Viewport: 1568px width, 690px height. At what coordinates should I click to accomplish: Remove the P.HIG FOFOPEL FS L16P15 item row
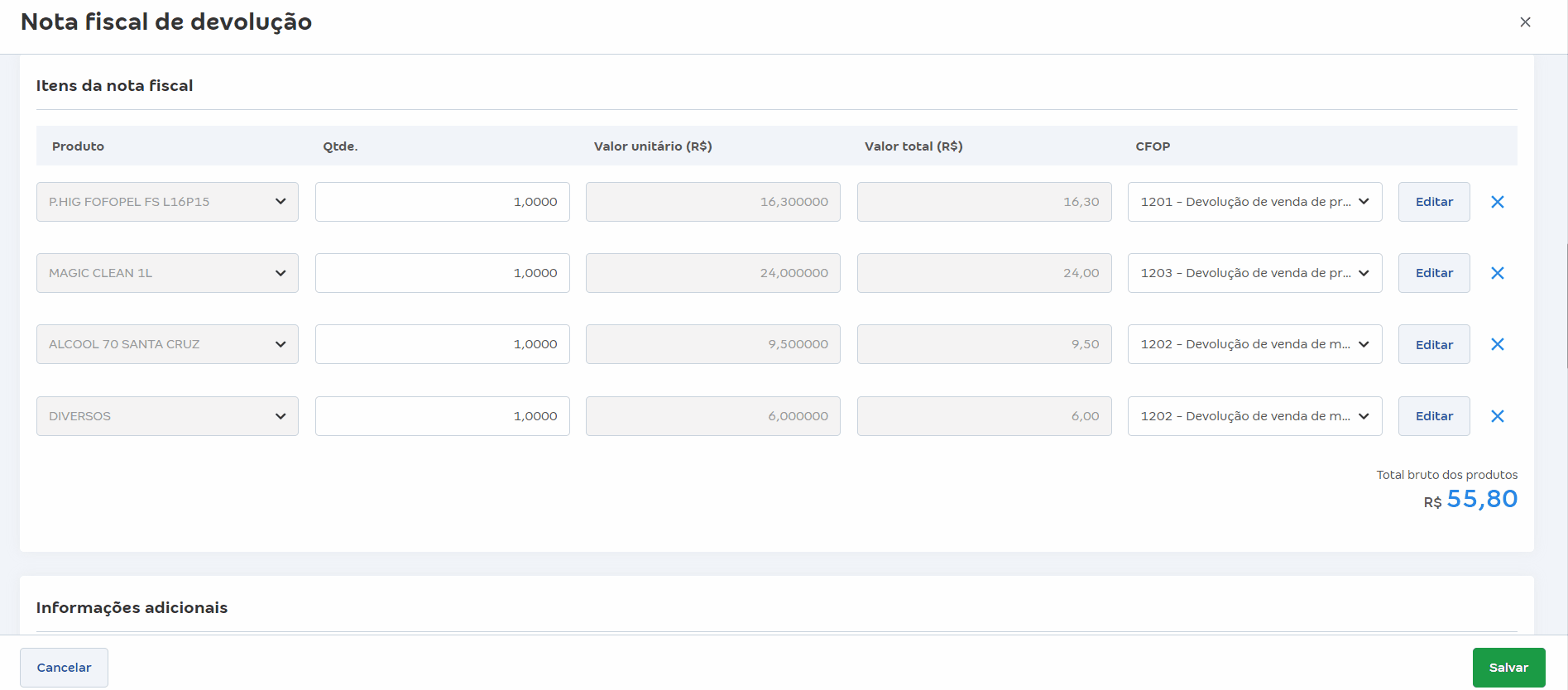(1497, 202)
